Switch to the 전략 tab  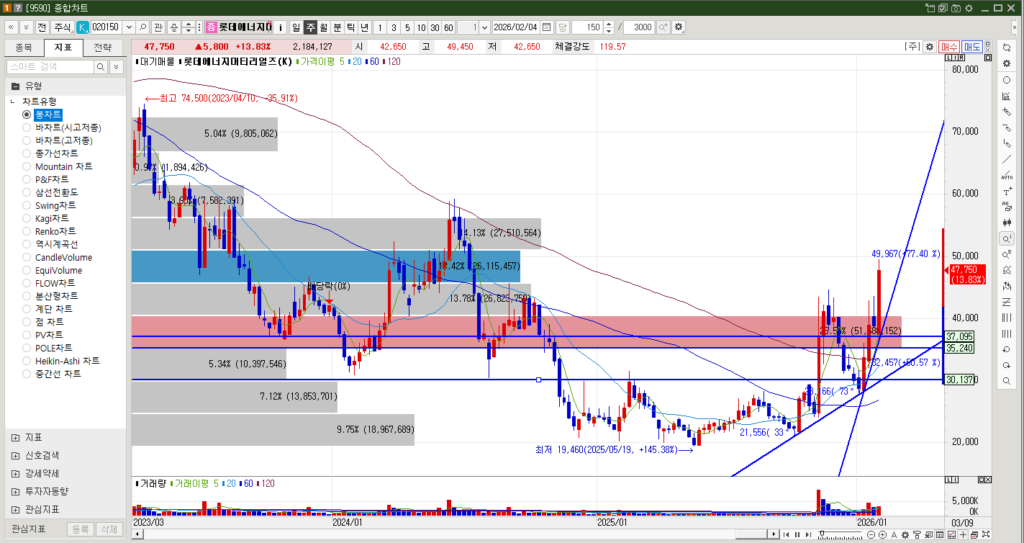(x=103, y=47)
